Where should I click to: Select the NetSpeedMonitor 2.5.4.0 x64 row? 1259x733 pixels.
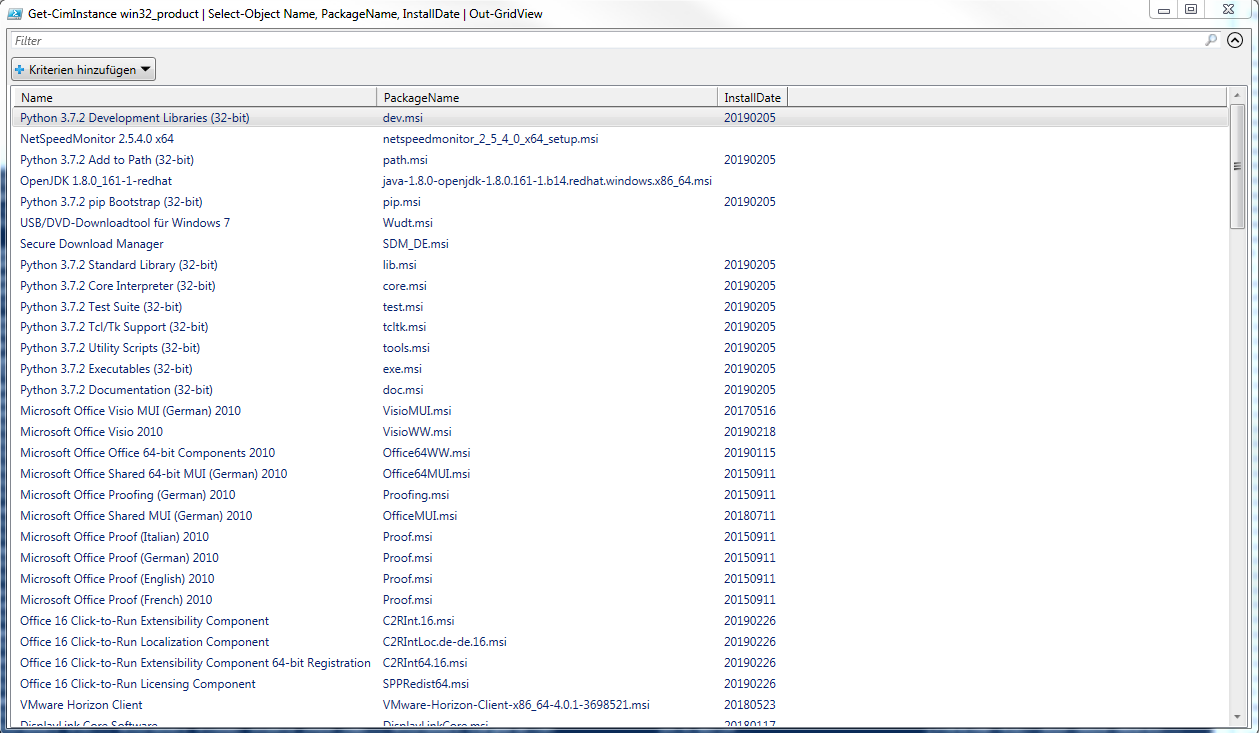[x=620, y=139]
